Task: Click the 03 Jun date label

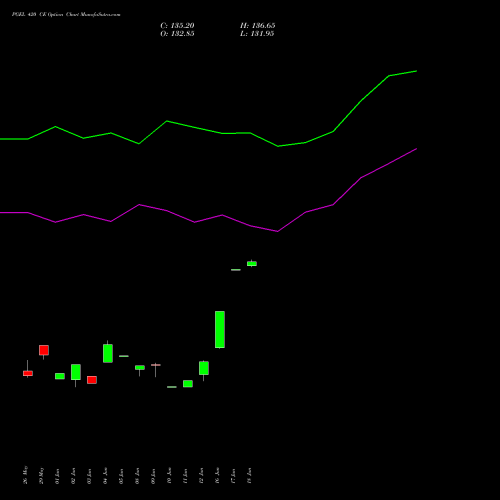Action: 90,476
